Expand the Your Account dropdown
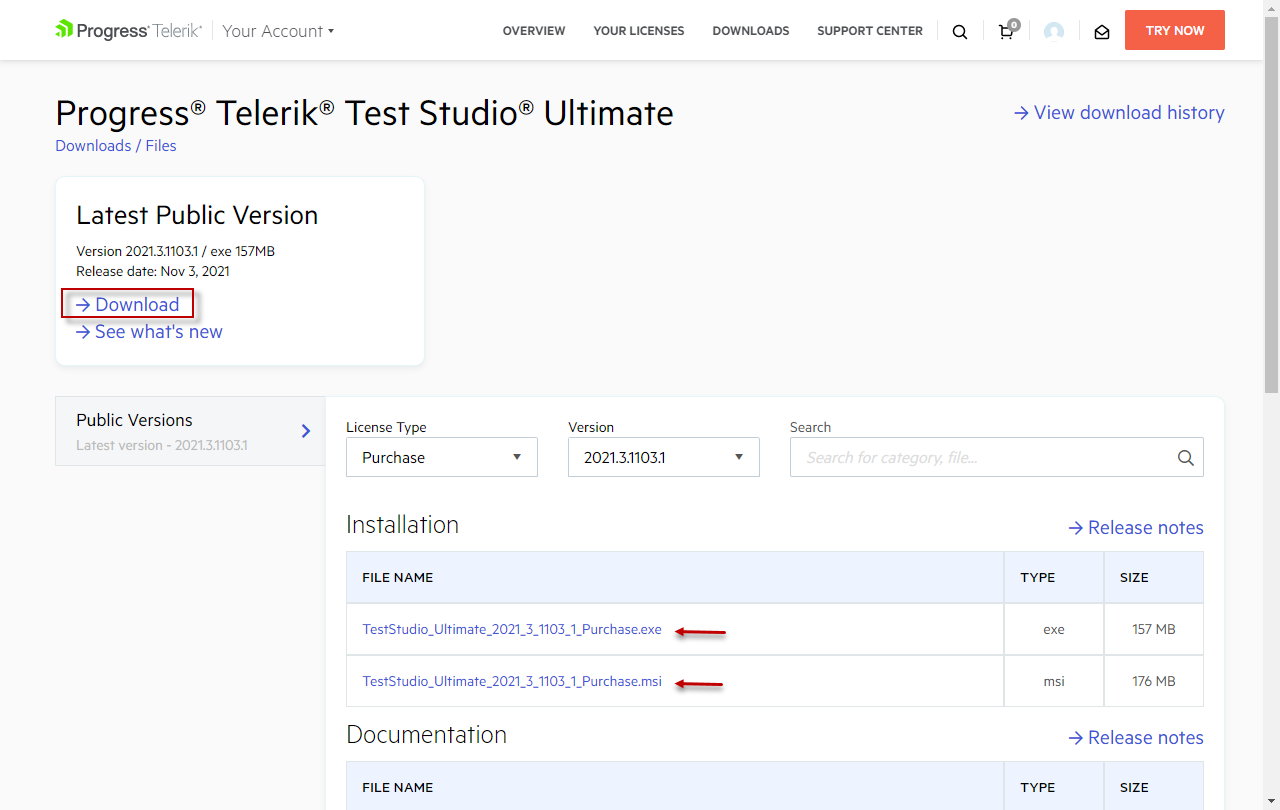This screenshot has height=810, width=1280. point(278,31)
